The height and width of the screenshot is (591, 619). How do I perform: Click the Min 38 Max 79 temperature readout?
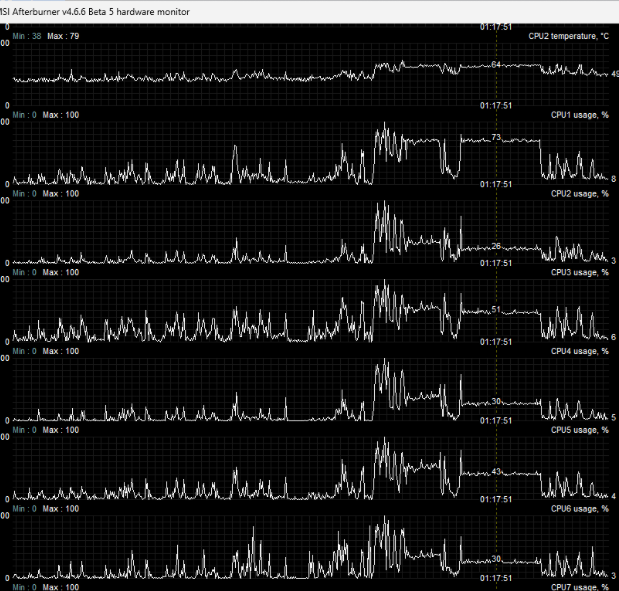(x=46, y=36)
